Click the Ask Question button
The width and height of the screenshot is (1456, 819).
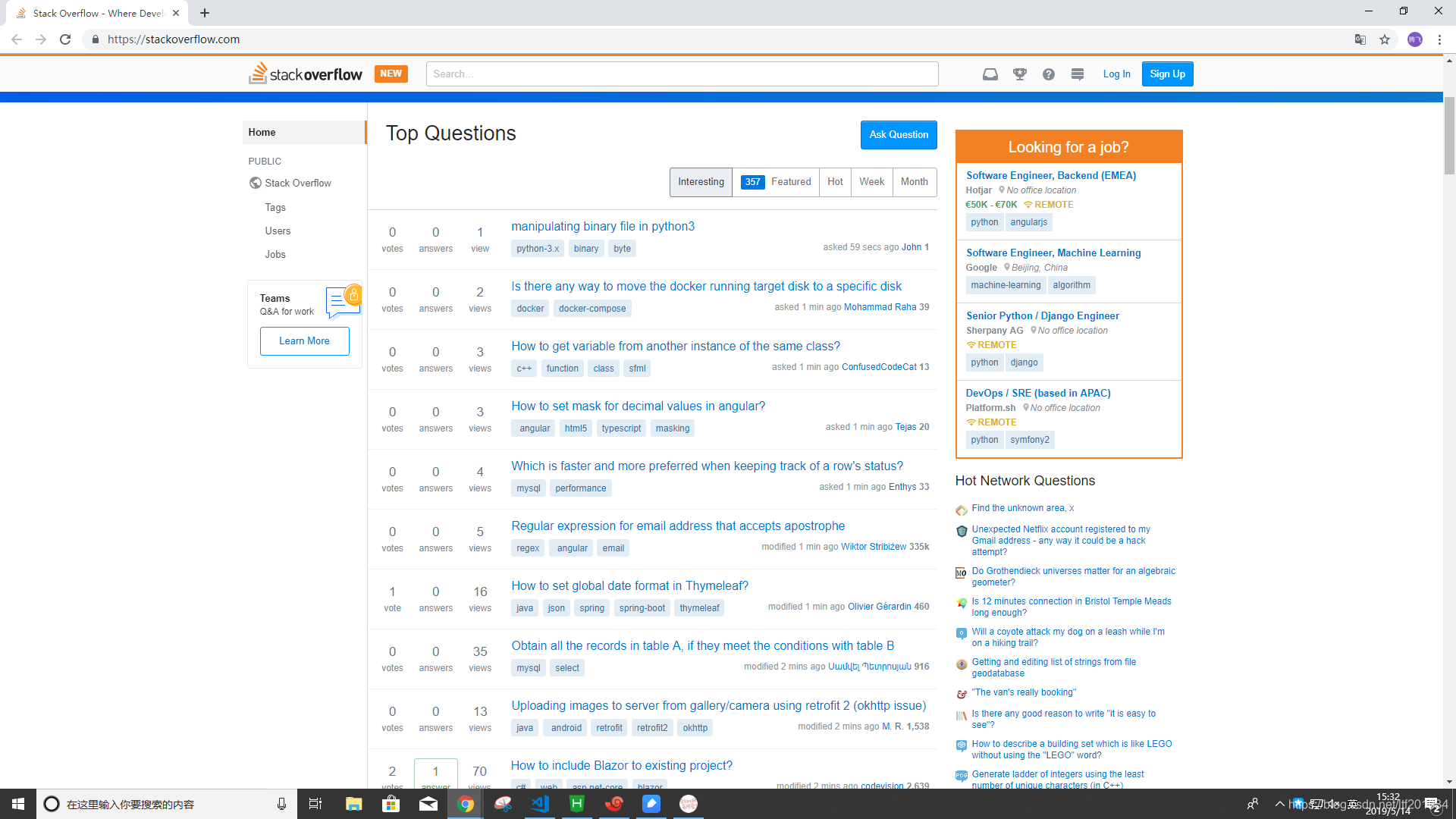tap(899, 135)
